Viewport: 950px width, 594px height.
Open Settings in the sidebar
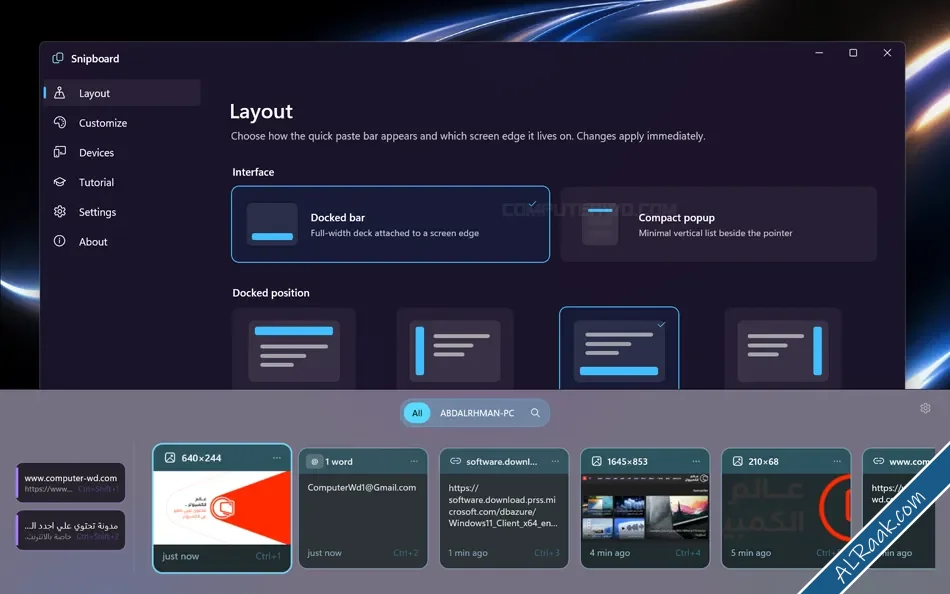tap(122, 212)
